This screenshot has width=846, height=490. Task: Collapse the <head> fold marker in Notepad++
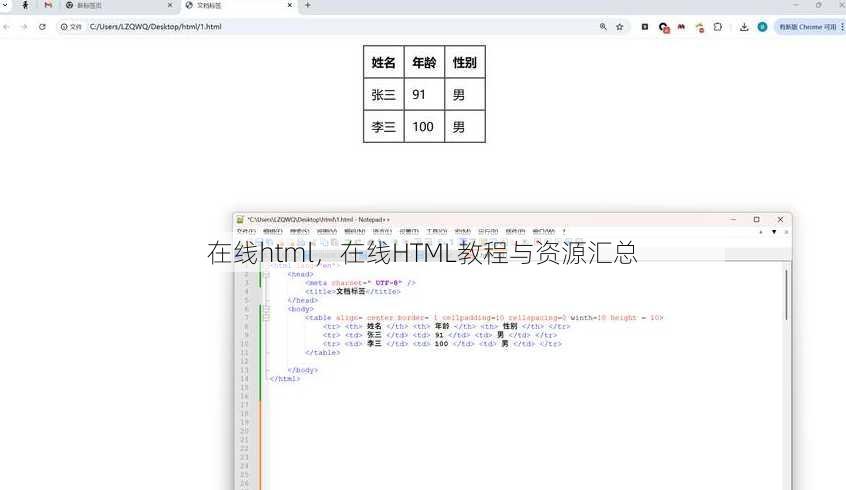coord(266,274)
